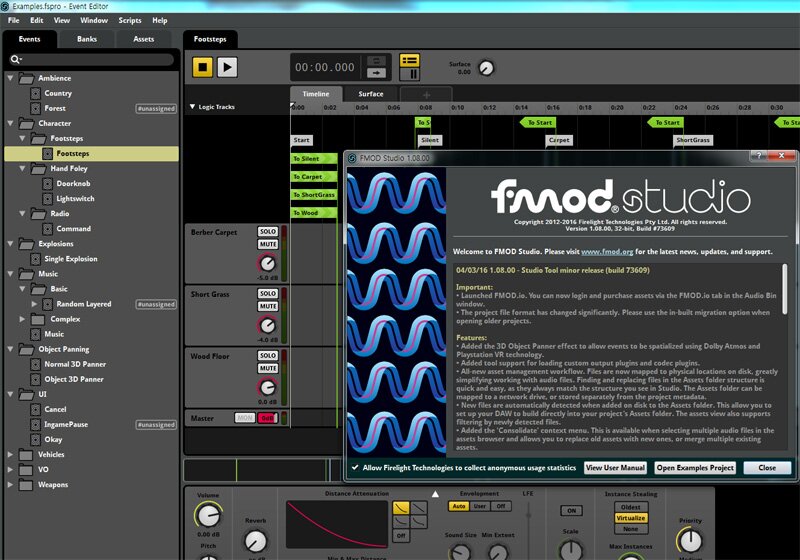Viewport: 800px width, 560px height.
Task: Expand the Weapons folder
Action: point(10,485)
